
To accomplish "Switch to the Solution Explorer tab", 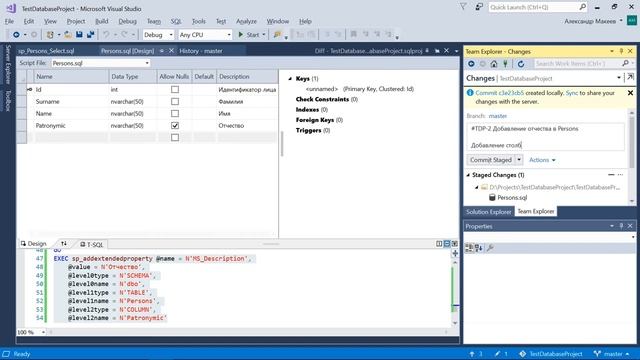I will click(x=489, y=212).
